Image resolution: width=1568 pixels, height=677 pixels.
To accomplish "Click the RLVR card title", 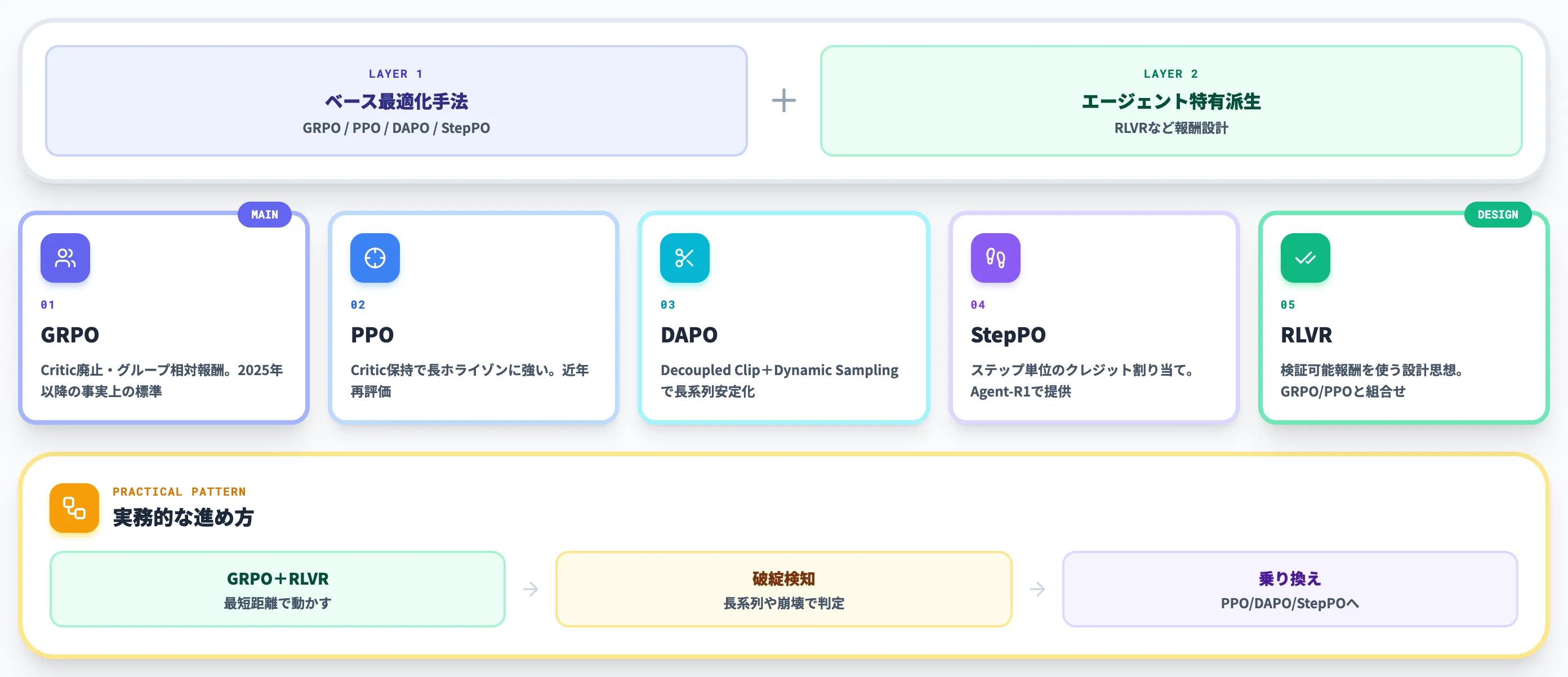I will 1306,335.
